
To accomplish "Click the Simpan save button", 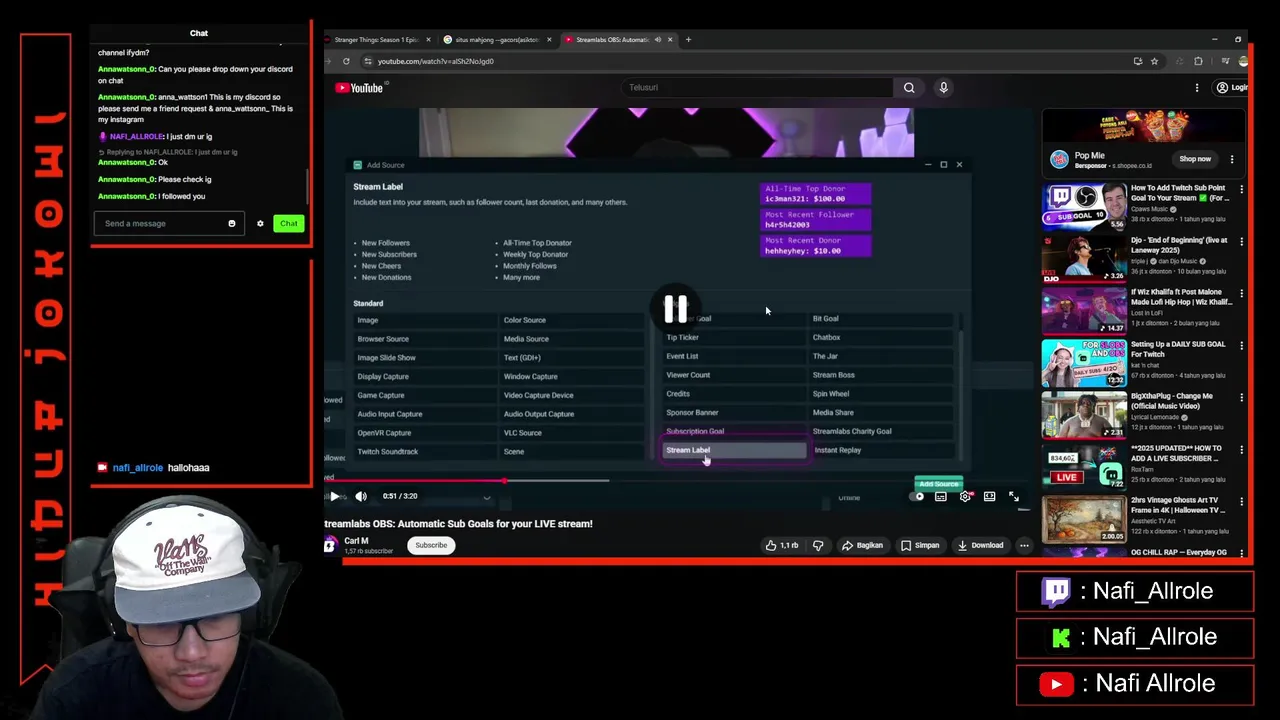I will pos(920,545).
